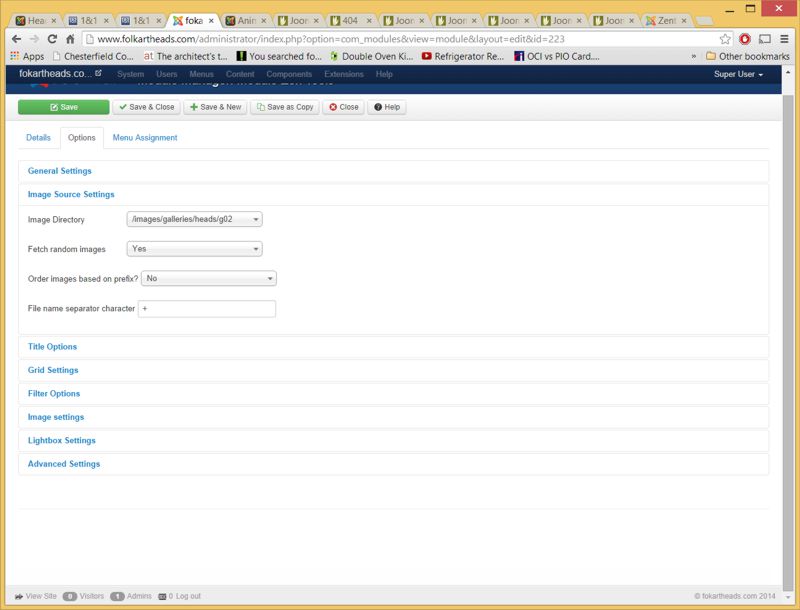800x610 pixels.
Task: Click the Reload page icon
Action: (x=52, y=39)
